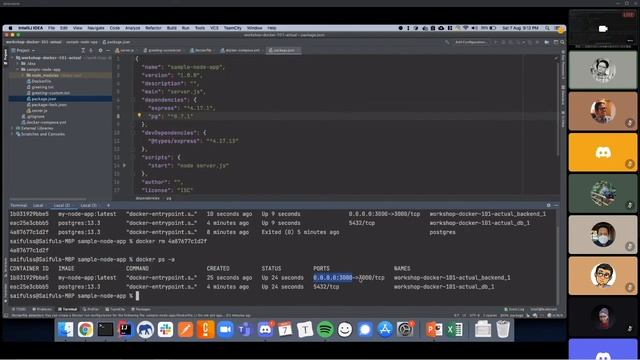Select package-lock.json in the project tree
Image resolution: width=640 pixels, height=360 pixels.
click(49, 105)
